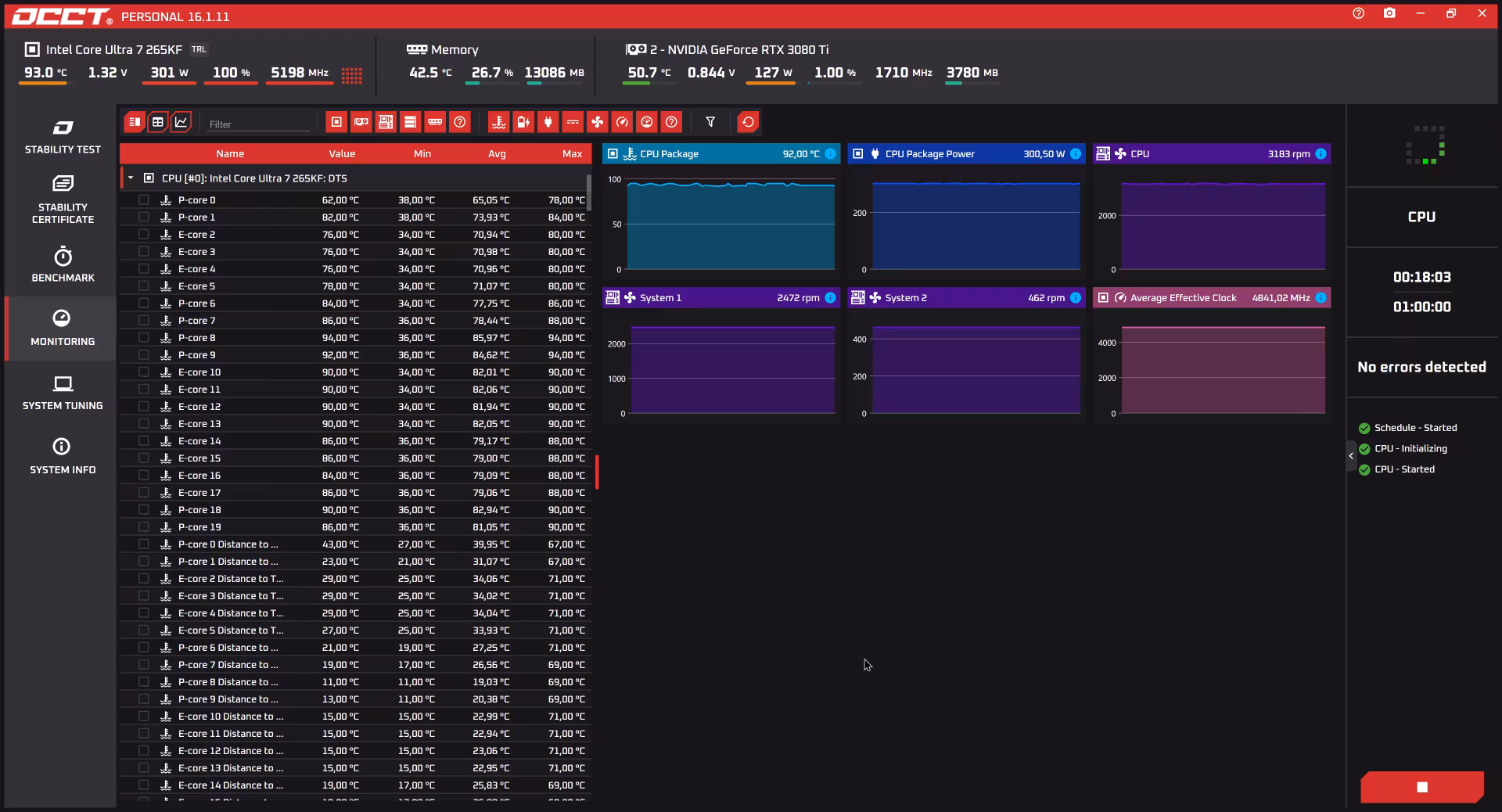This screenshot has height=812, width=1502.
Task: Filter sensors by temperature type
Action: [x=498, y=122]
